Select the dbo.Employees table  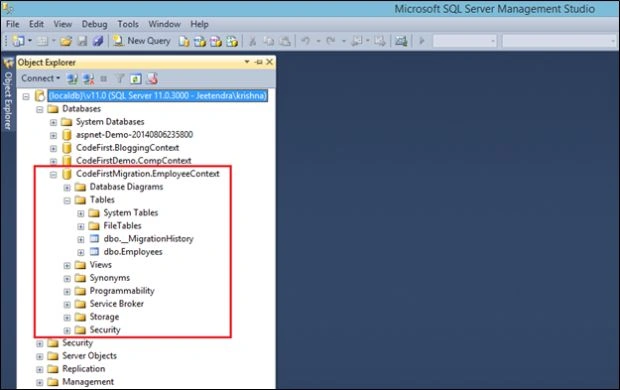click(x=133, y=252)
